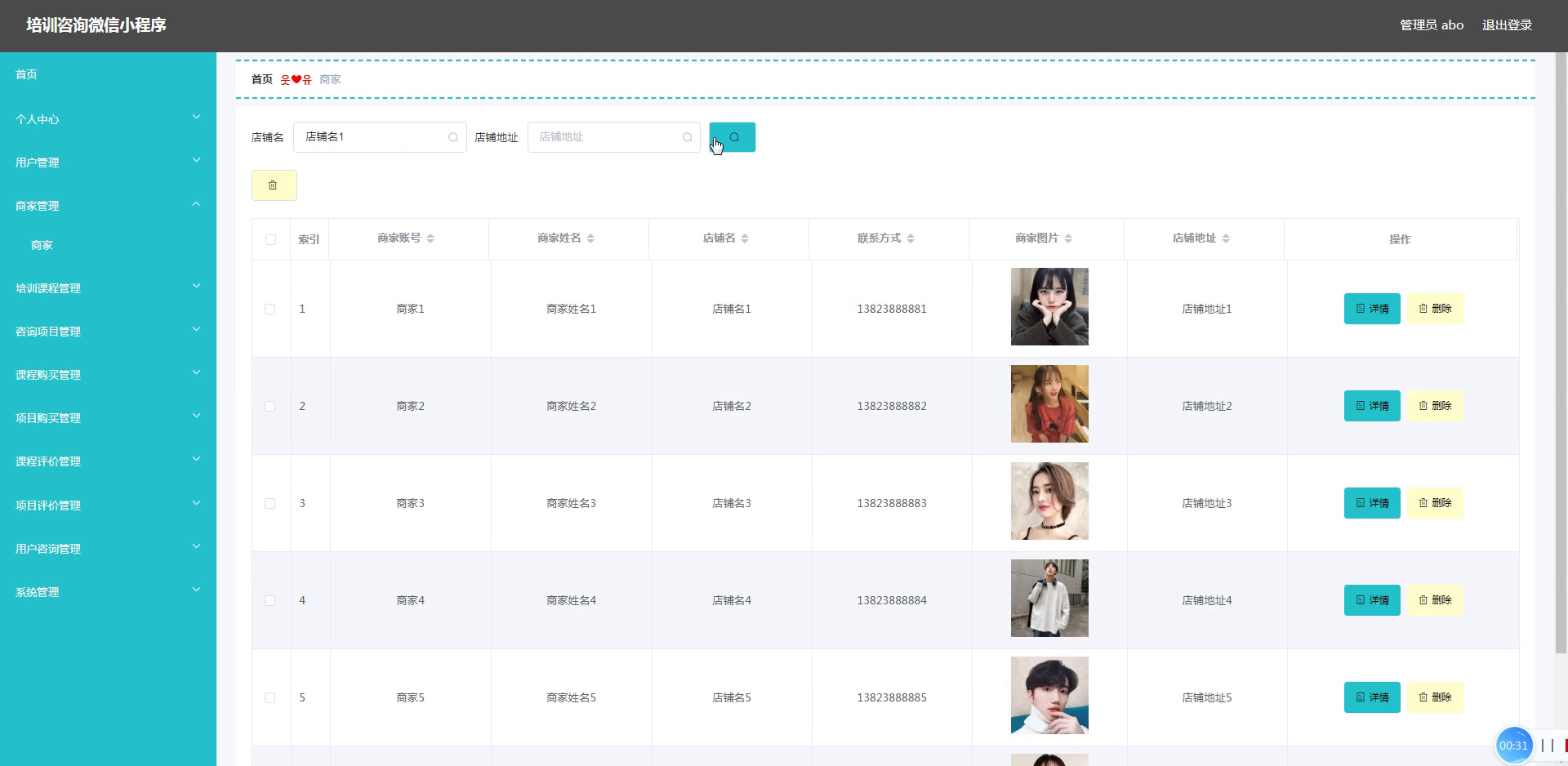The height and width of the screenshot is (766, 1568).
Task: Pause the screen recording
Action: tap(1547, 746)
